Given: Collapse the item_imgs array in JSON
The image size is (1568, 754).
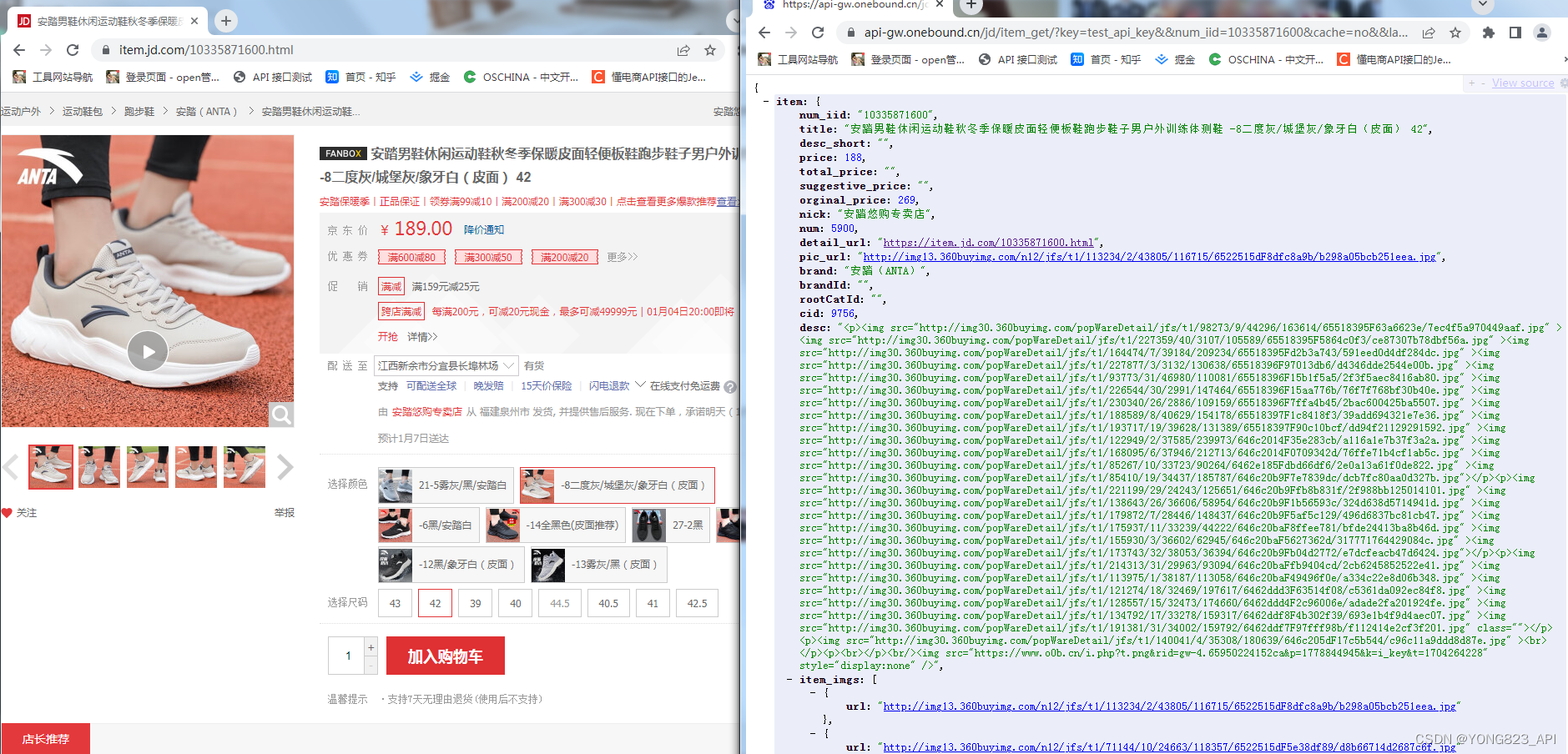Looking at the screenshot, I should pos(789,680).
